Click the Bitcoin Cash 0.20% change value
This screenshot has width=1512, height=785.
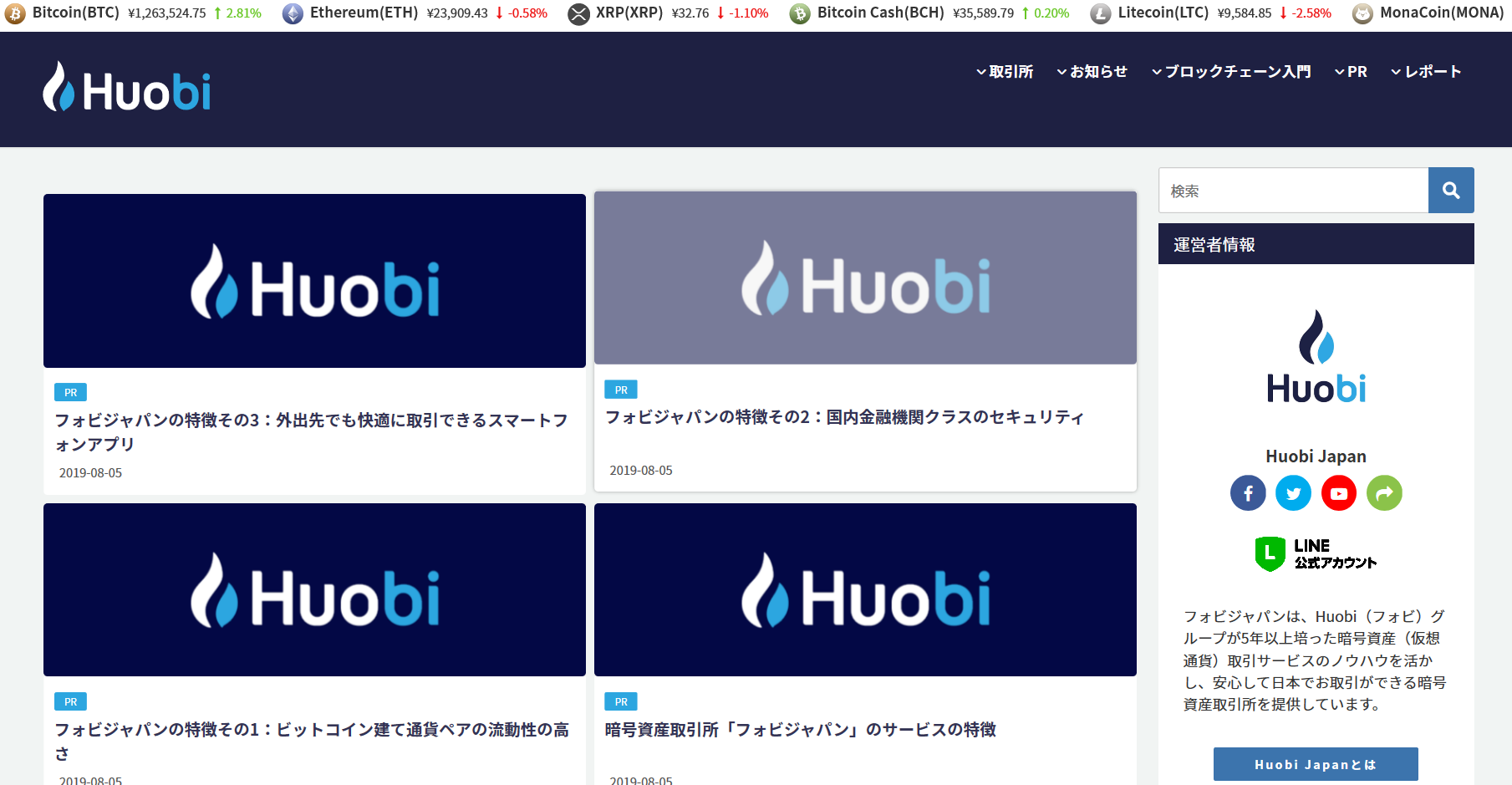click(x=1051, y=13)
